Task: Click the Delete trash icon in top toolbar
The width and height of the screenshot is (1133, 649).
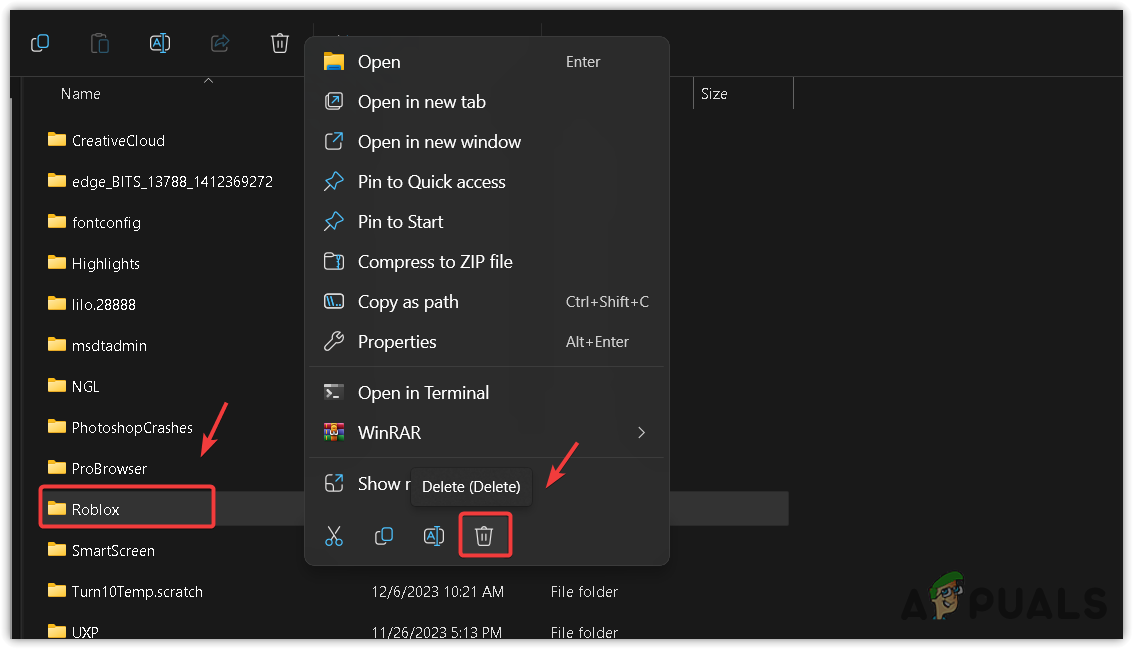Action: pyautogui.click(x=280, y=43)
